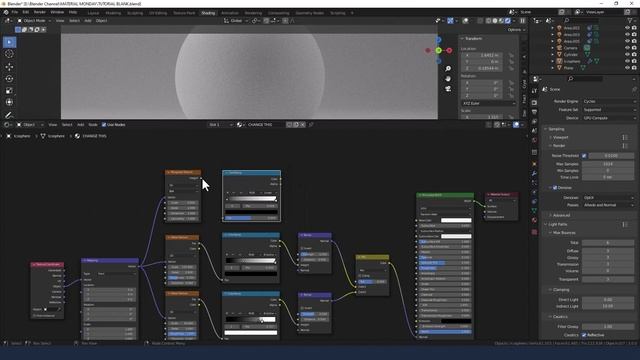Pause viewport render preview
640x360 pixels.
522,20
